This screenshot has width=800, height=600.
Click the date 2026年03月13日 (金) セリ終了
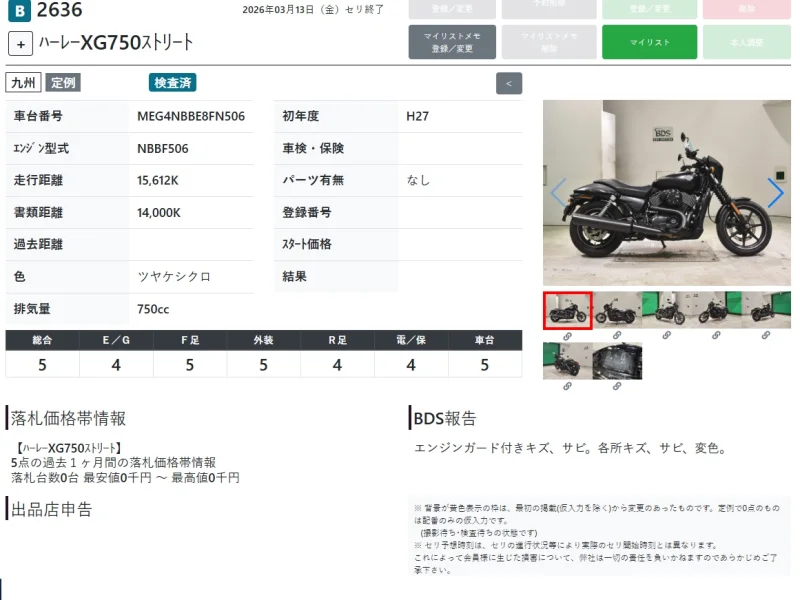[313, 10]
